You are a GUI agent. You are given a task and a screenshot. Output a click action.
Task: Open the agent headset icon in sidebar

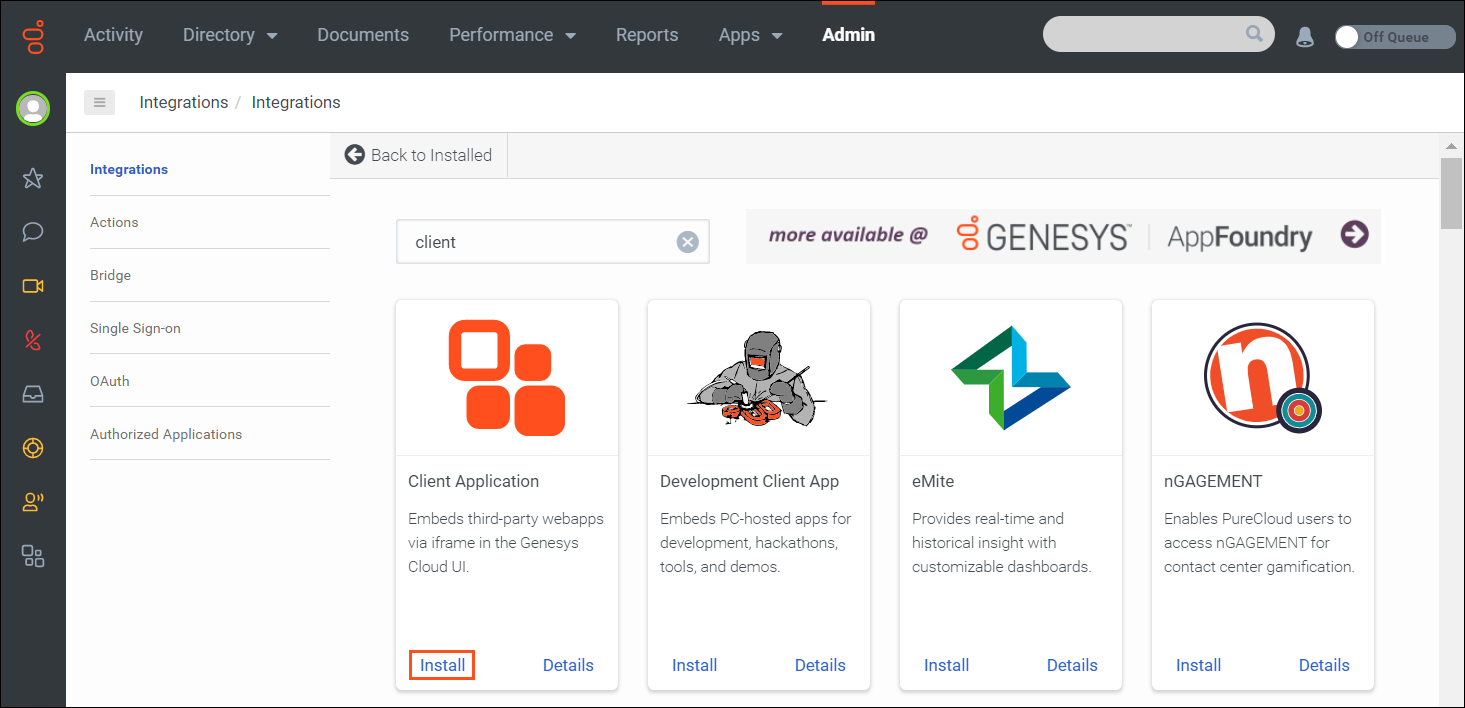[33, 502]
